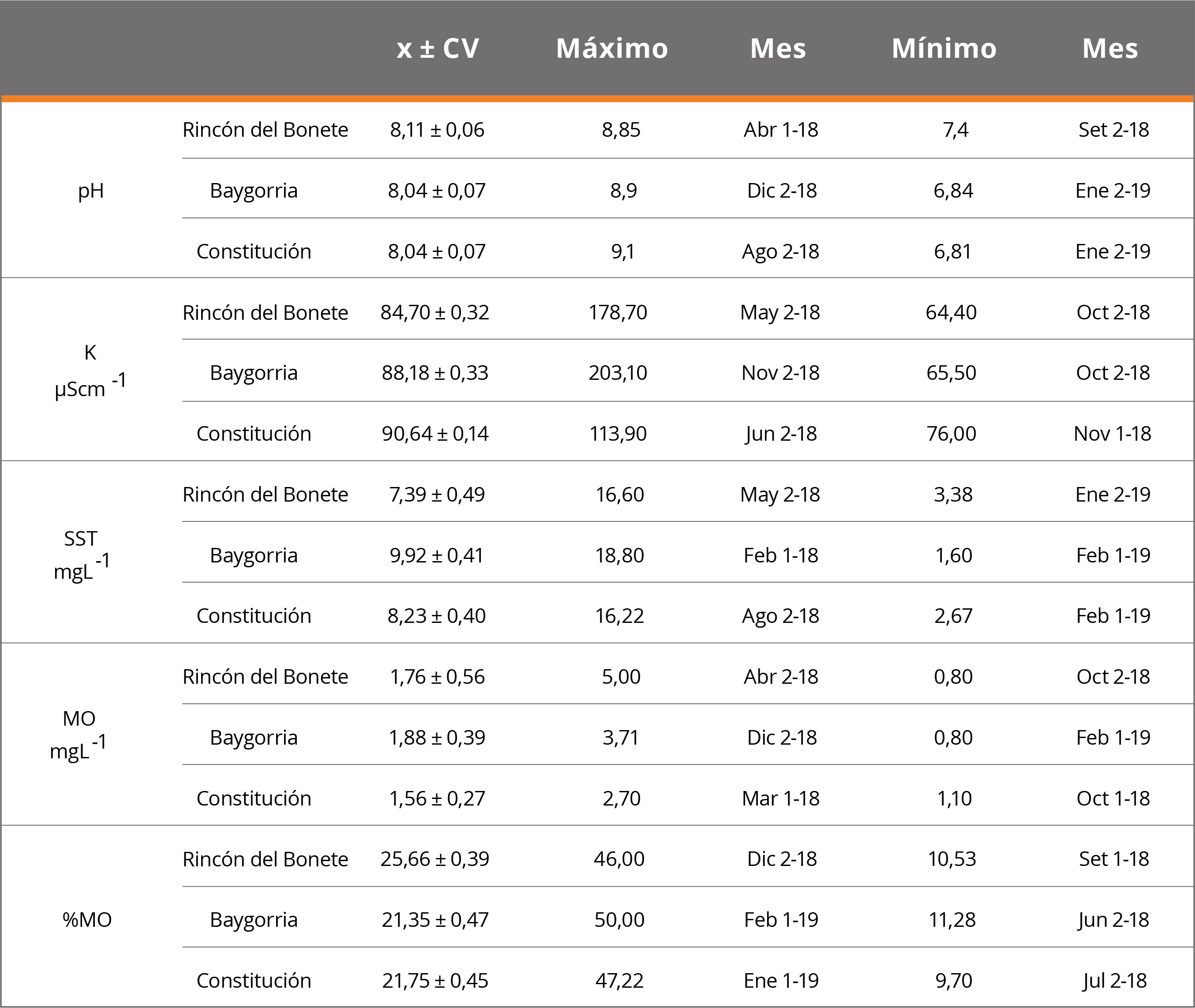Viewport: 1195px width, 1008px height.
Task: Select the 8,11 ± 0,06 mean cell
Action: 437,130
